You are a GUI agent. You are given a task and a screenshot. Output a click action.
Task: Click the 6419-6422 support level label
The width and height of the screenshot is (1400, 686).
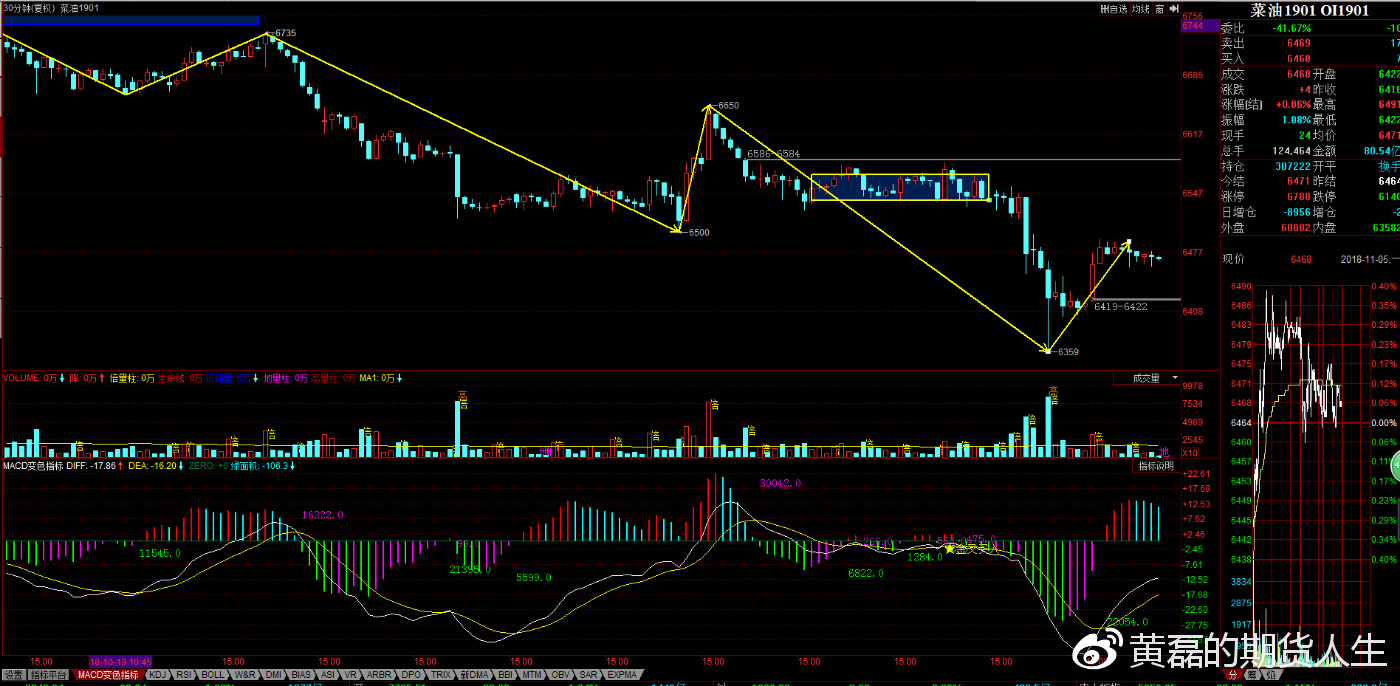[1120, 307]
